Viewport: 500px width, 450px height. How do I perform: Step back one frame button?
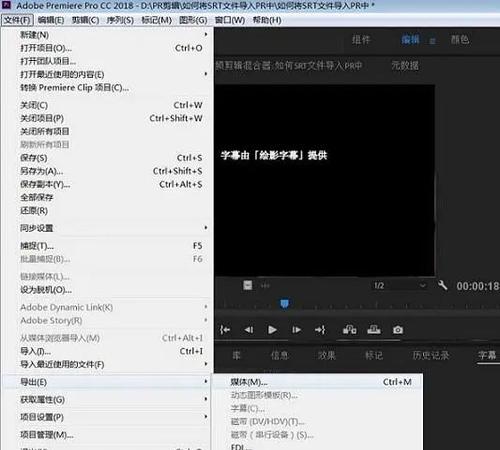249,330
